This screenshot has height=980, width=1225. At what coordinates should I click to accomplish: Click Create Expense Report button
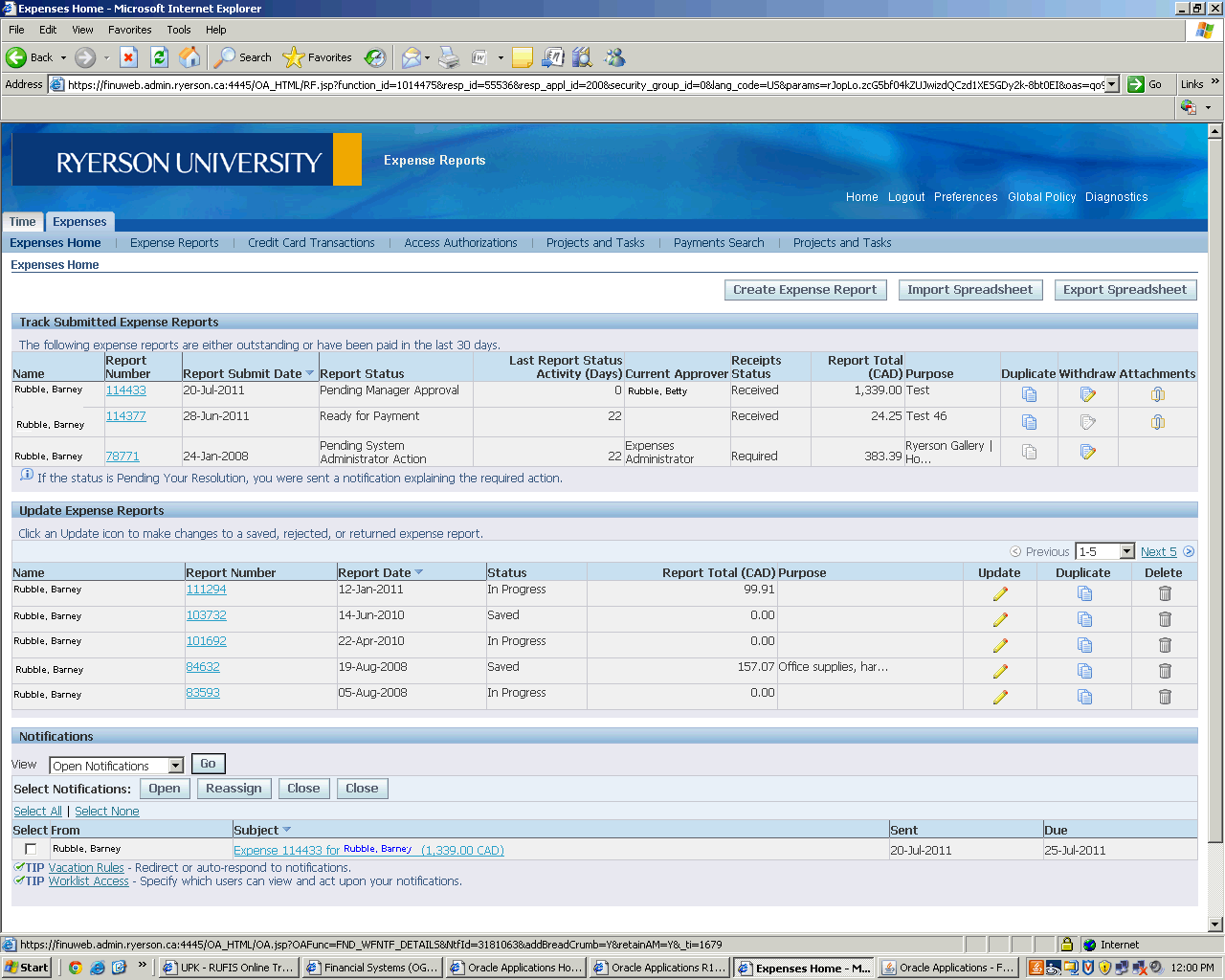pyautogui.click(x=805, y=290)
